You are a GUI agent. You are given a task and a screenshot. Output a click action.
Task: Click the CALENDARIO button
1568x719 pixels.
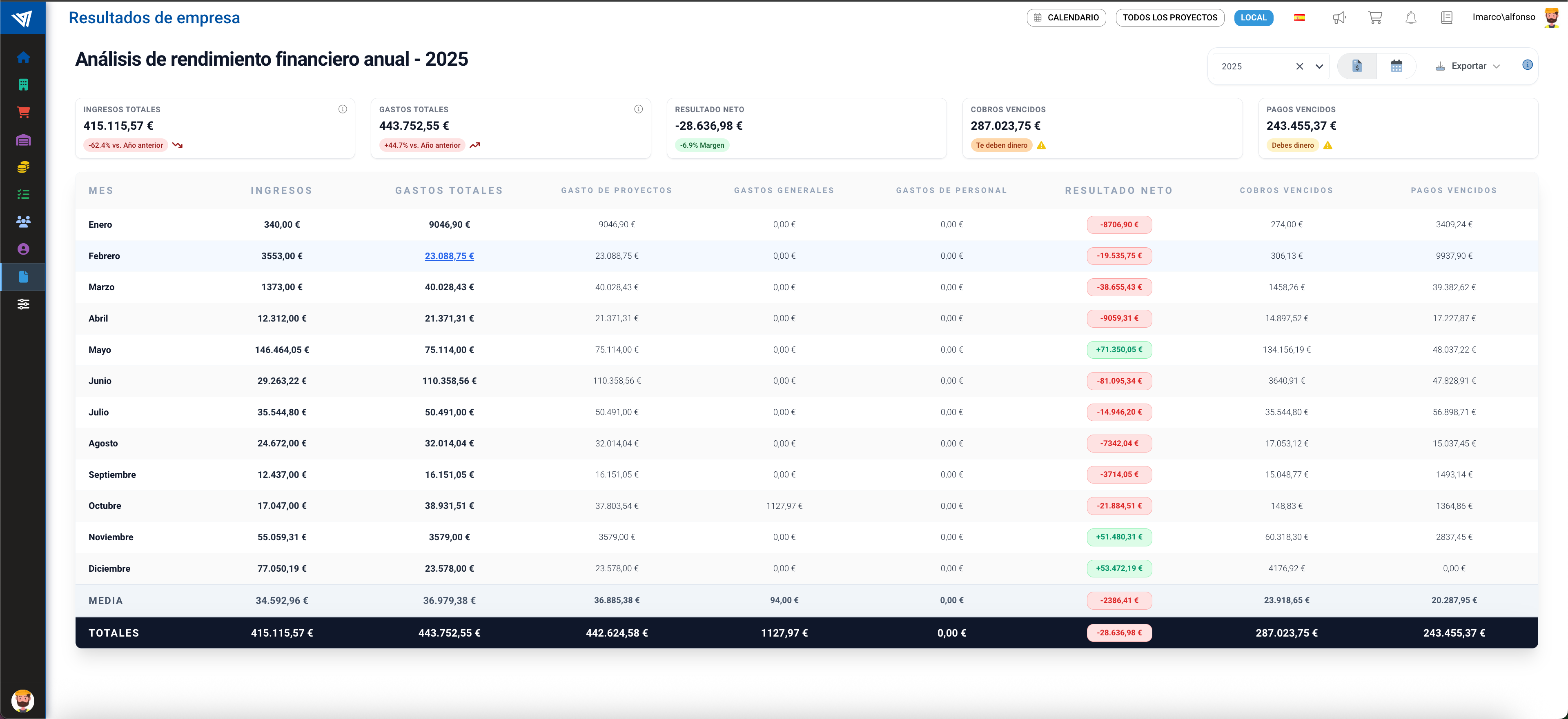(x=1066, y=18)
